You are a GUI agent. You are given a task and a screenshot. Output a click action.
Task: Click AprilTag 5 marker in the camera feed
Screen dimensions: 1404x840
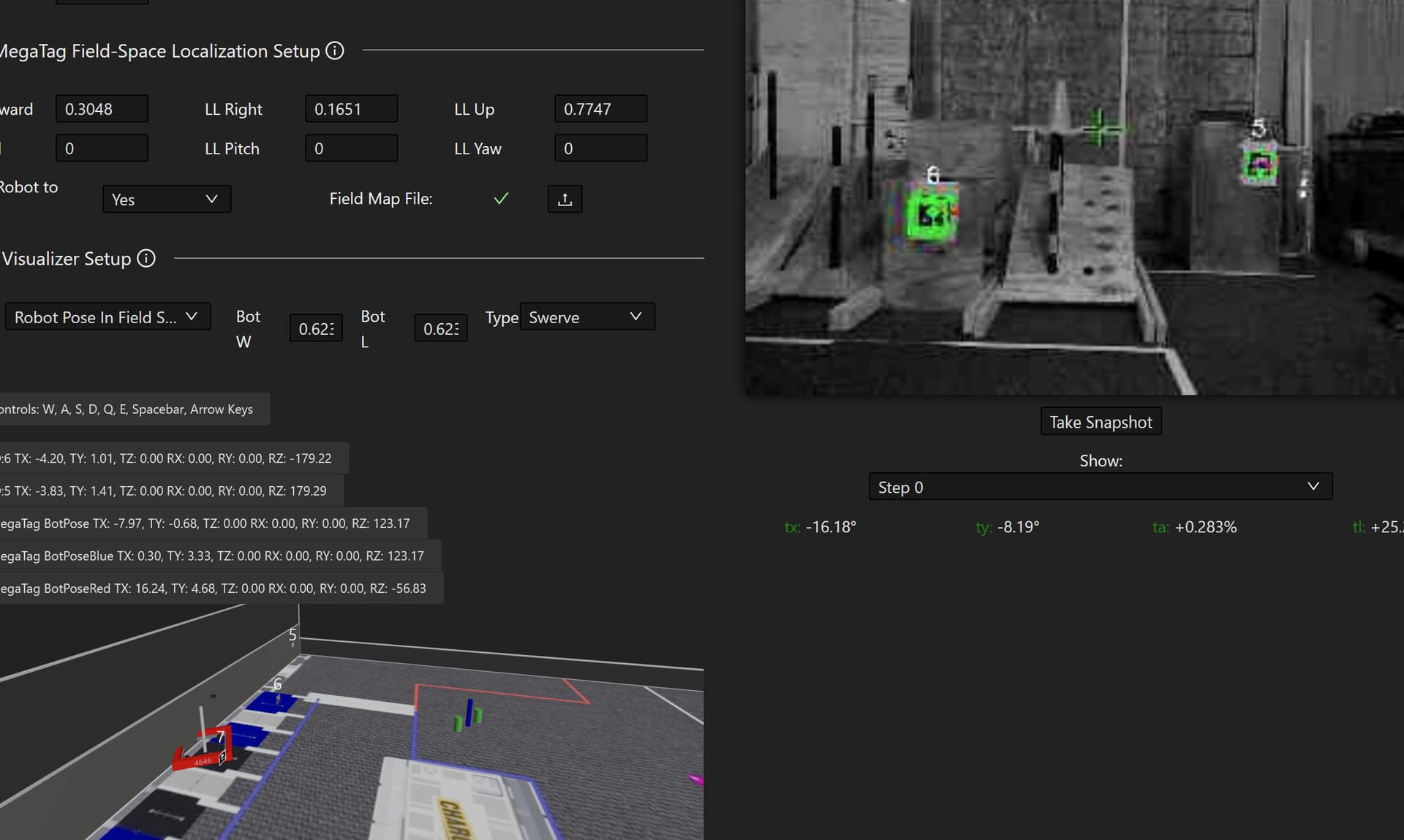(1260, 164)
